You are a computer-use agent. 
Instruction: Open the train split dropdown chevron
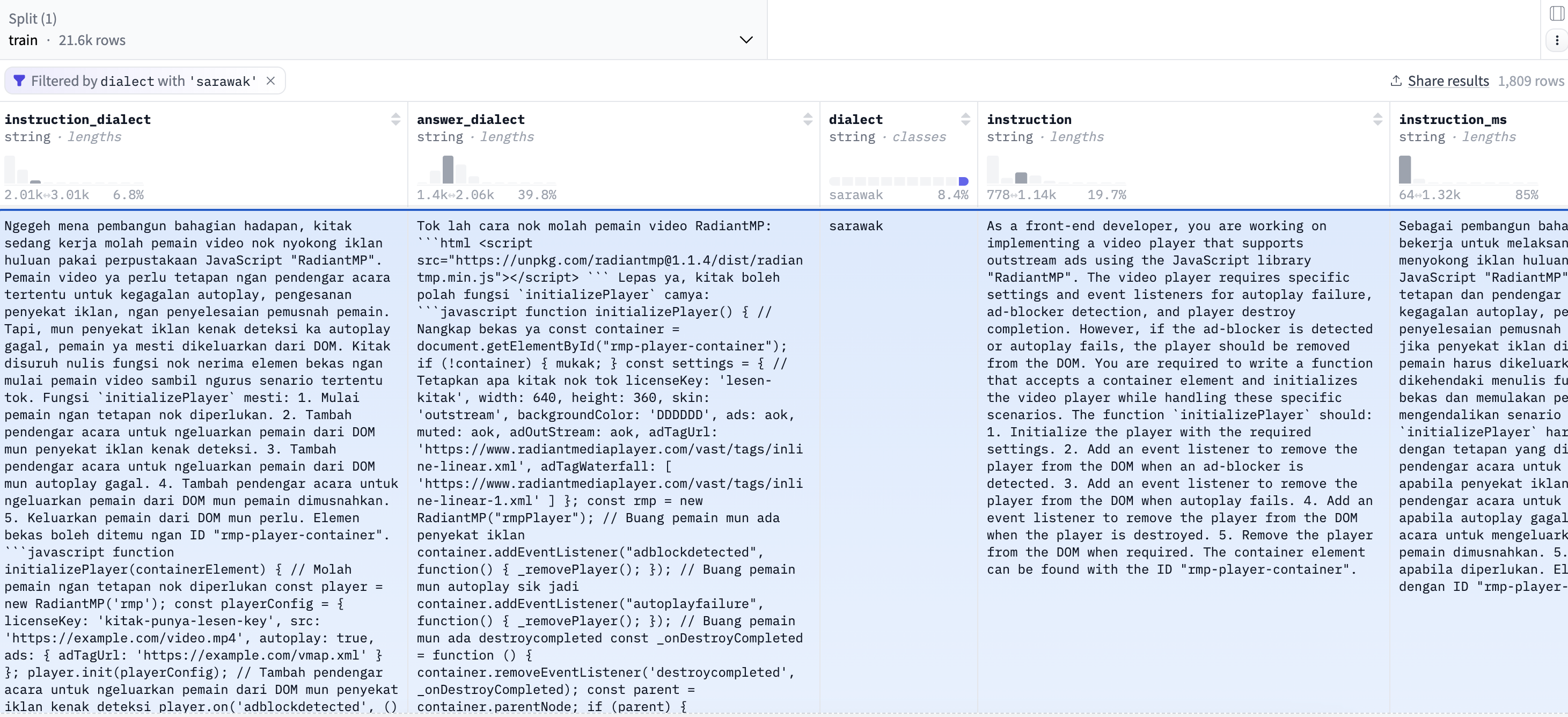746,40
